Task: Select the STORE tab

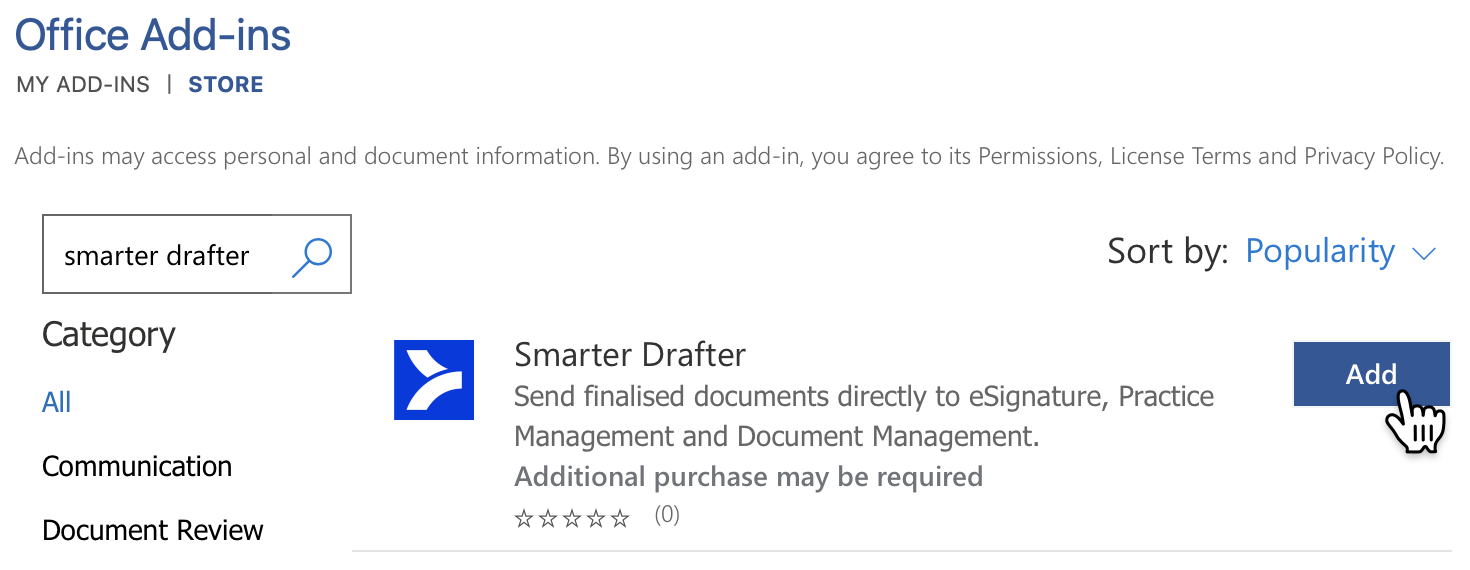Action: click(x=226, y=85)
